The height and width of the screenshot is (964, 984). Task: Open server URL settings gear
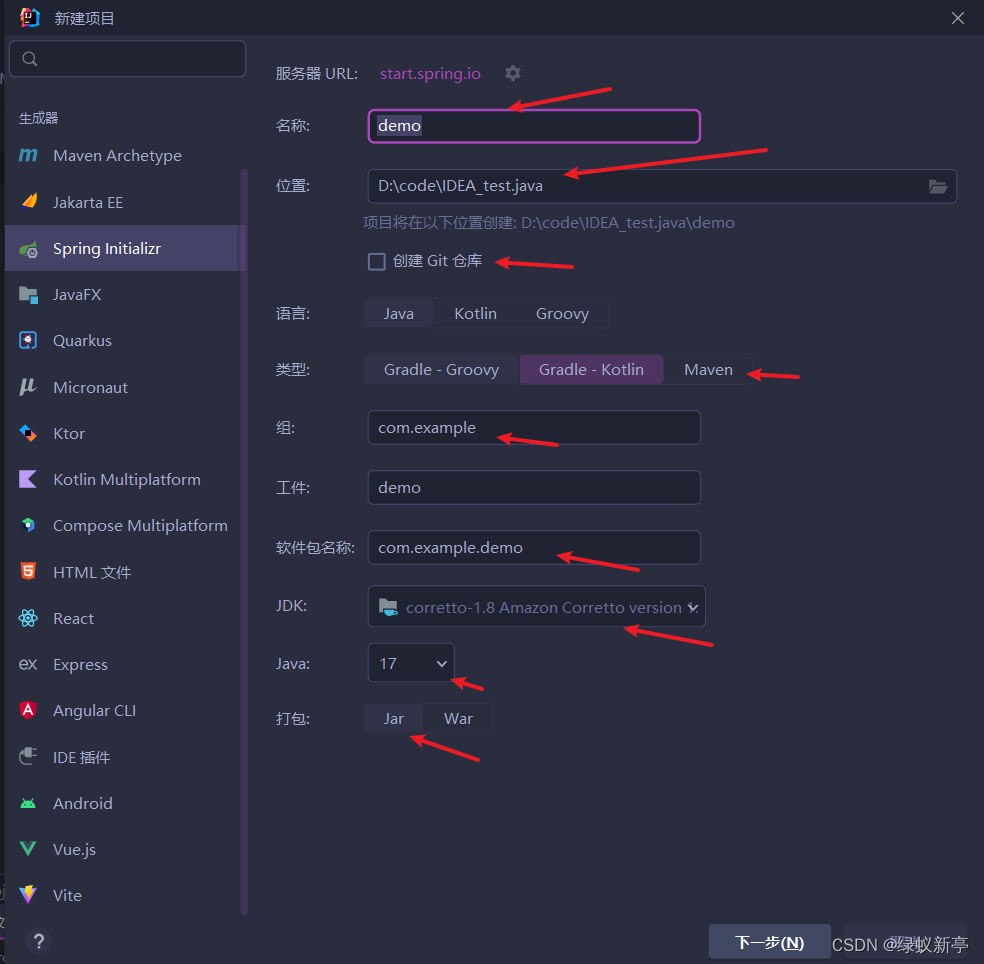[x=513, y=73]
